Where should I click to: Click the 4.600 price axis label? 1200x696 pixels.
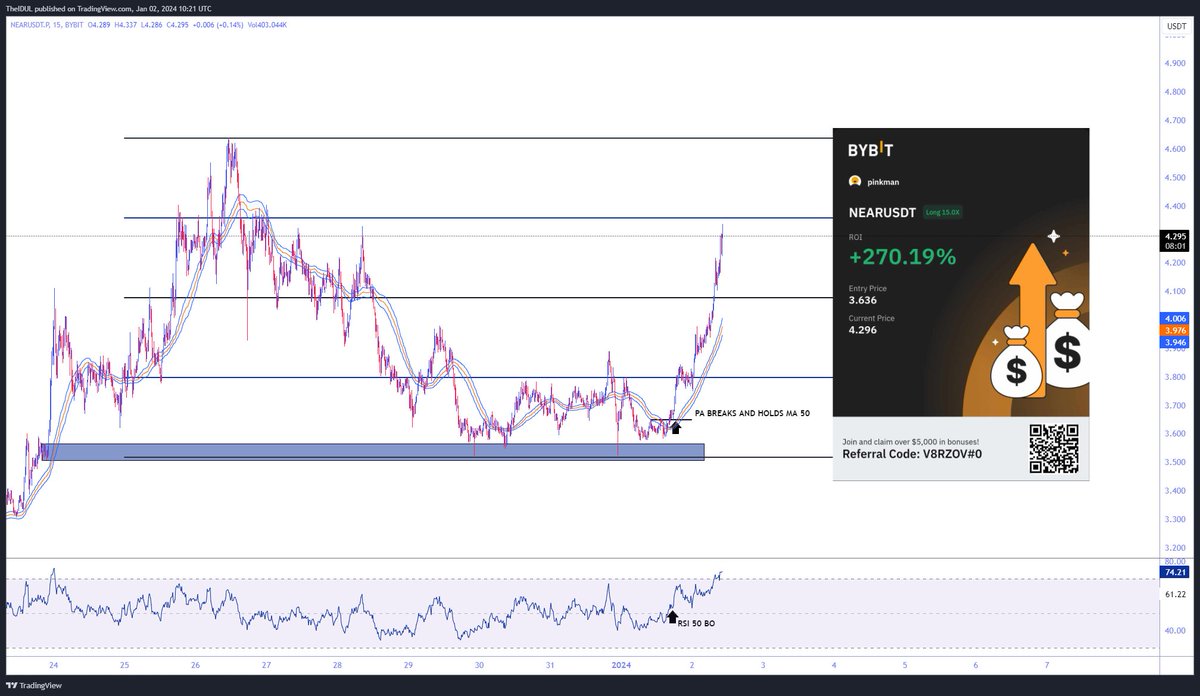[1175, 149]
